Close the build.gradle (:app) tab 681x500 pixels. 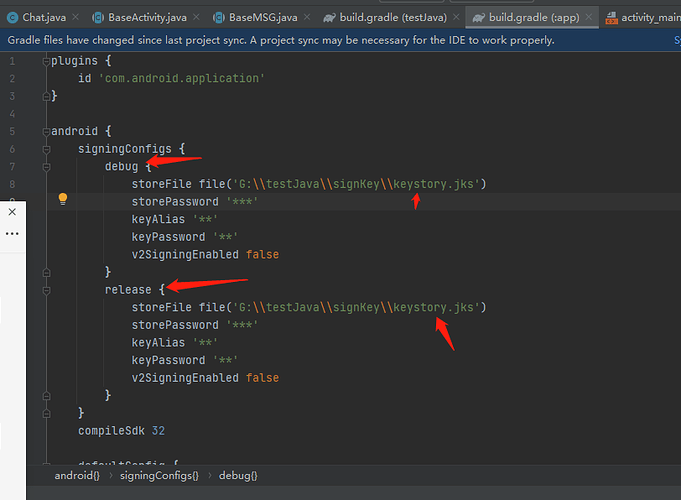(589, 17)
